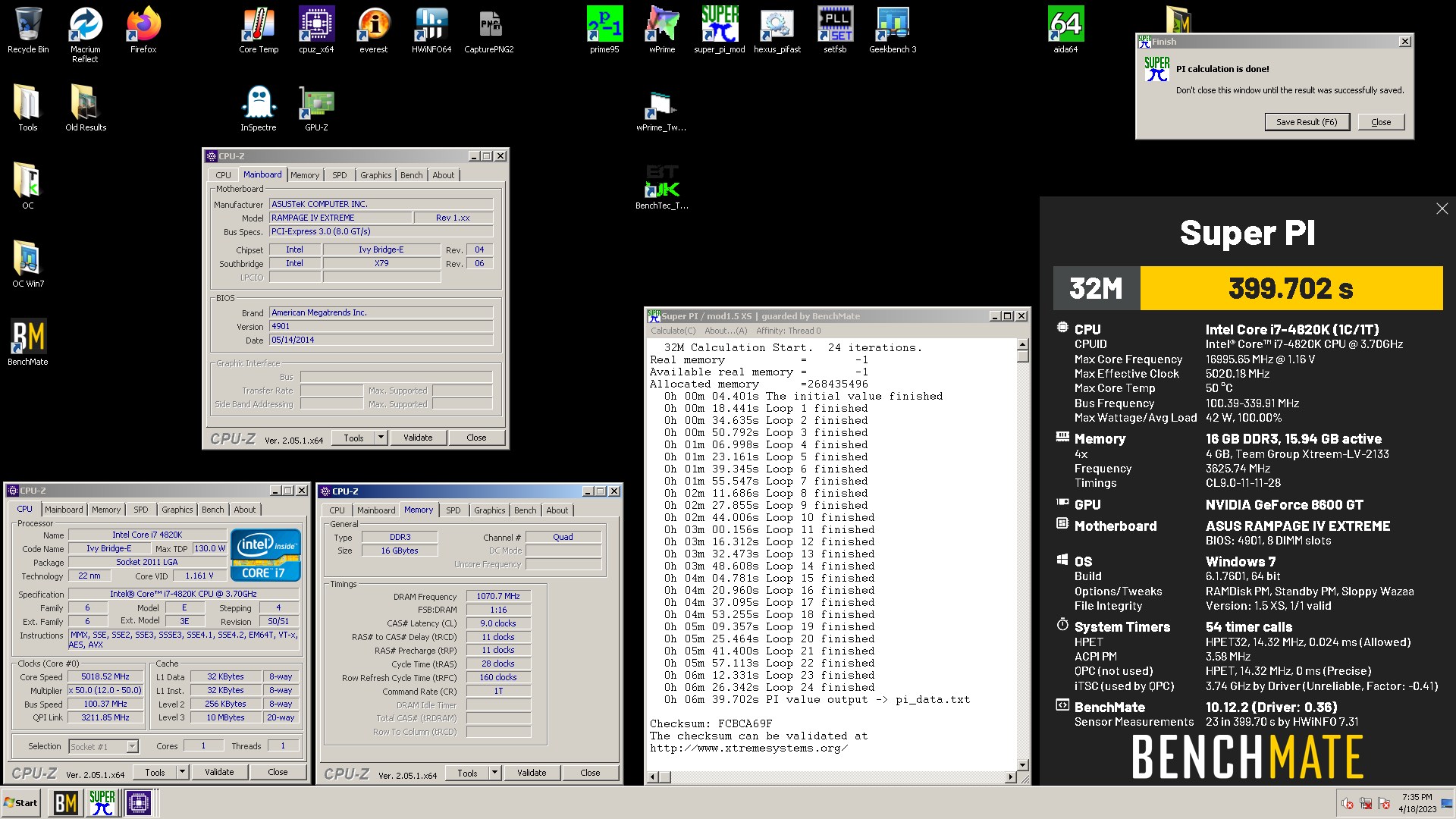Switch to SPD tab in Mainboard CPU-Z window
1456x819 pixels.
[x=340, y=175]
